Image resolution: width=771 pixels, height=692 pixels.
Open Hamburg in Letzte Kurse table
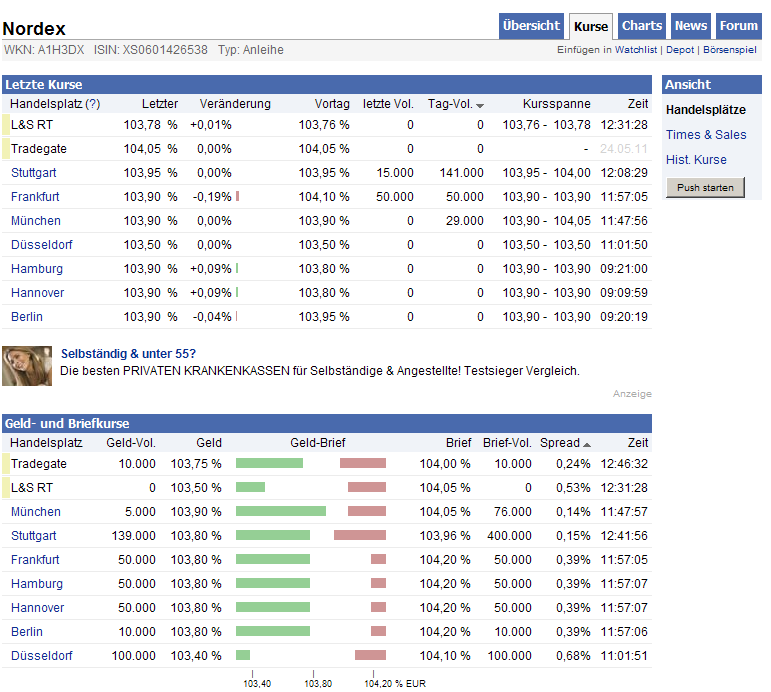pos(37,269)
